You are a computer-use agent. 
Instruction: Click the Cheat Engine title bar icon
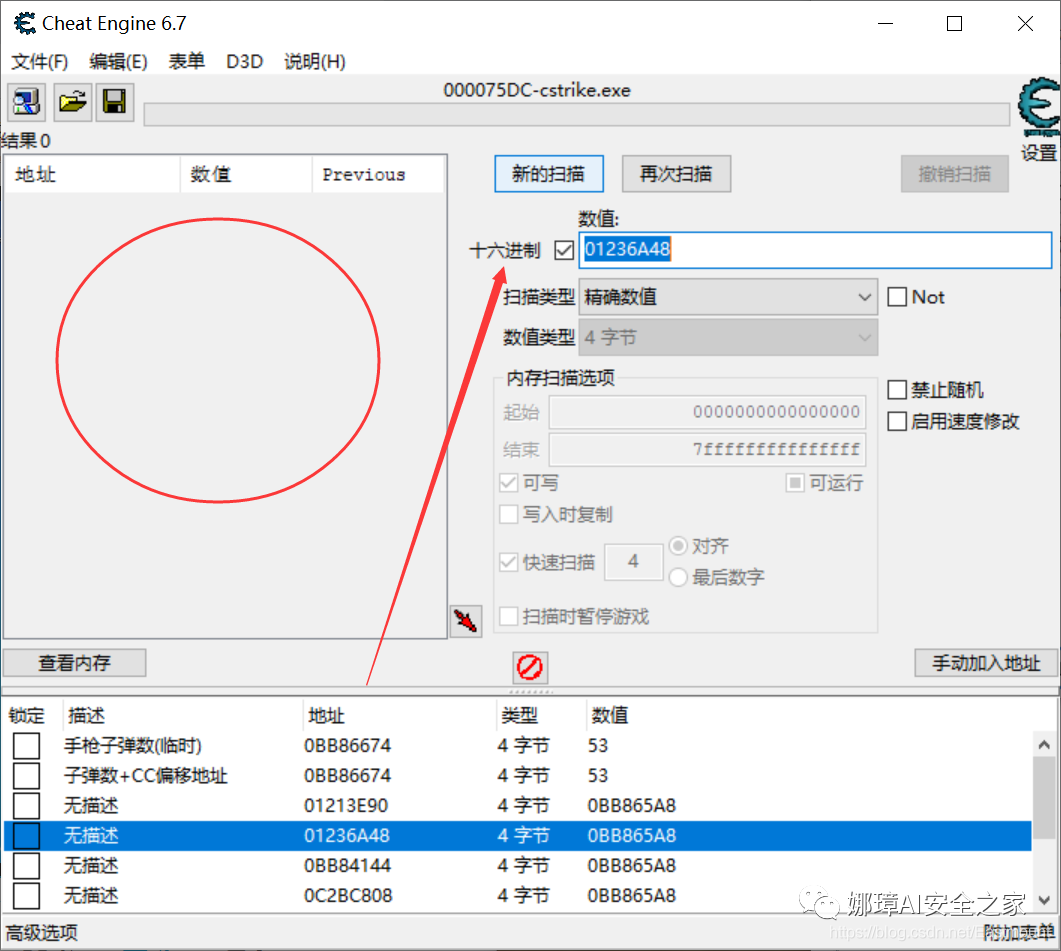pyautogui.click(x=25, y=24)
